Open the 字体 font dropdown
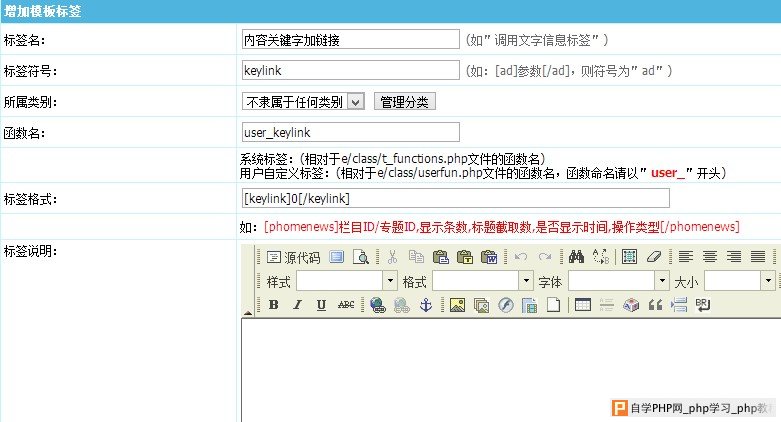The width and height of the screenshot is (781, 422). click(x=661, y=281)
